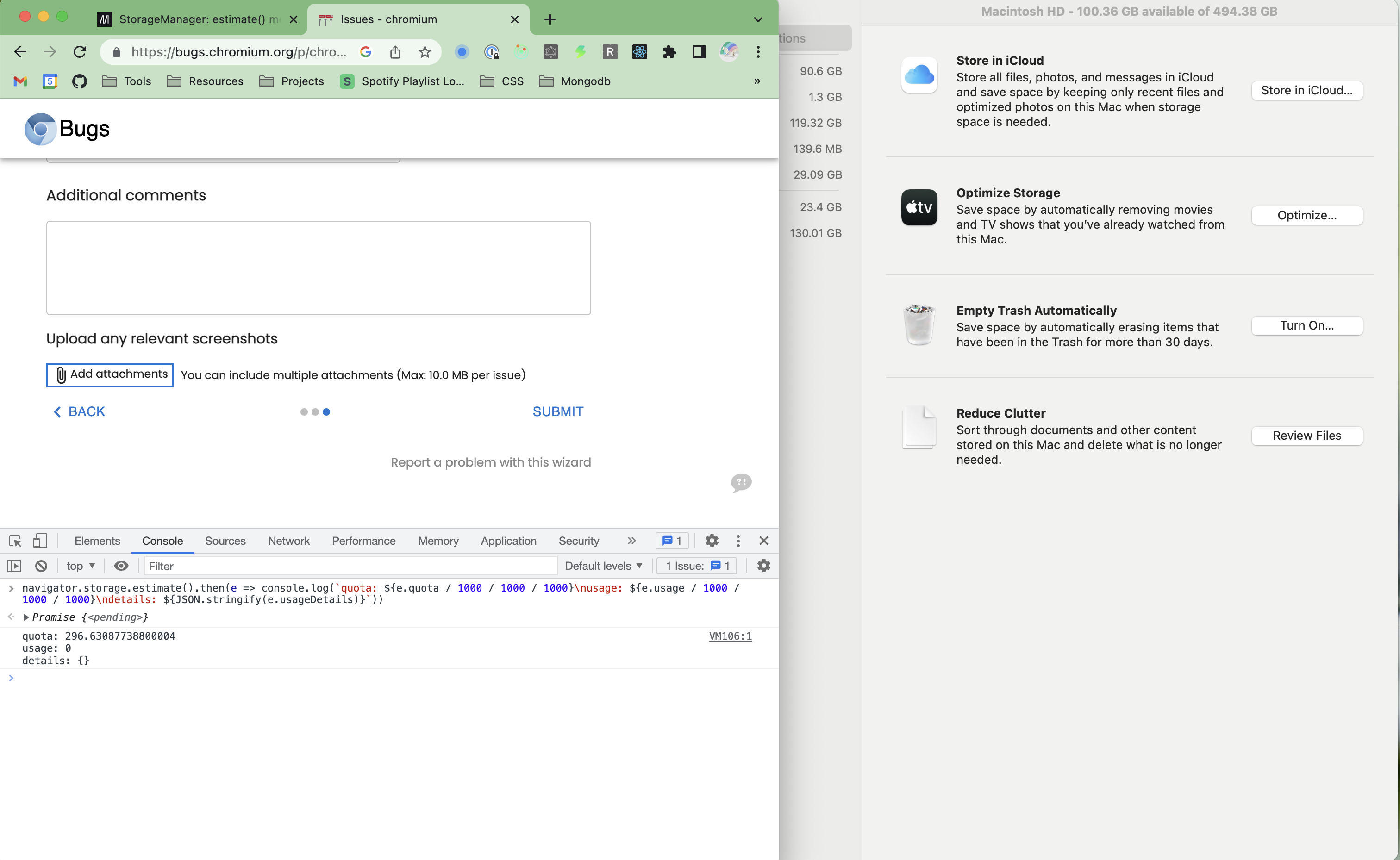Close the DevTools panel
1400x860 pixels.
pos(764,540)
